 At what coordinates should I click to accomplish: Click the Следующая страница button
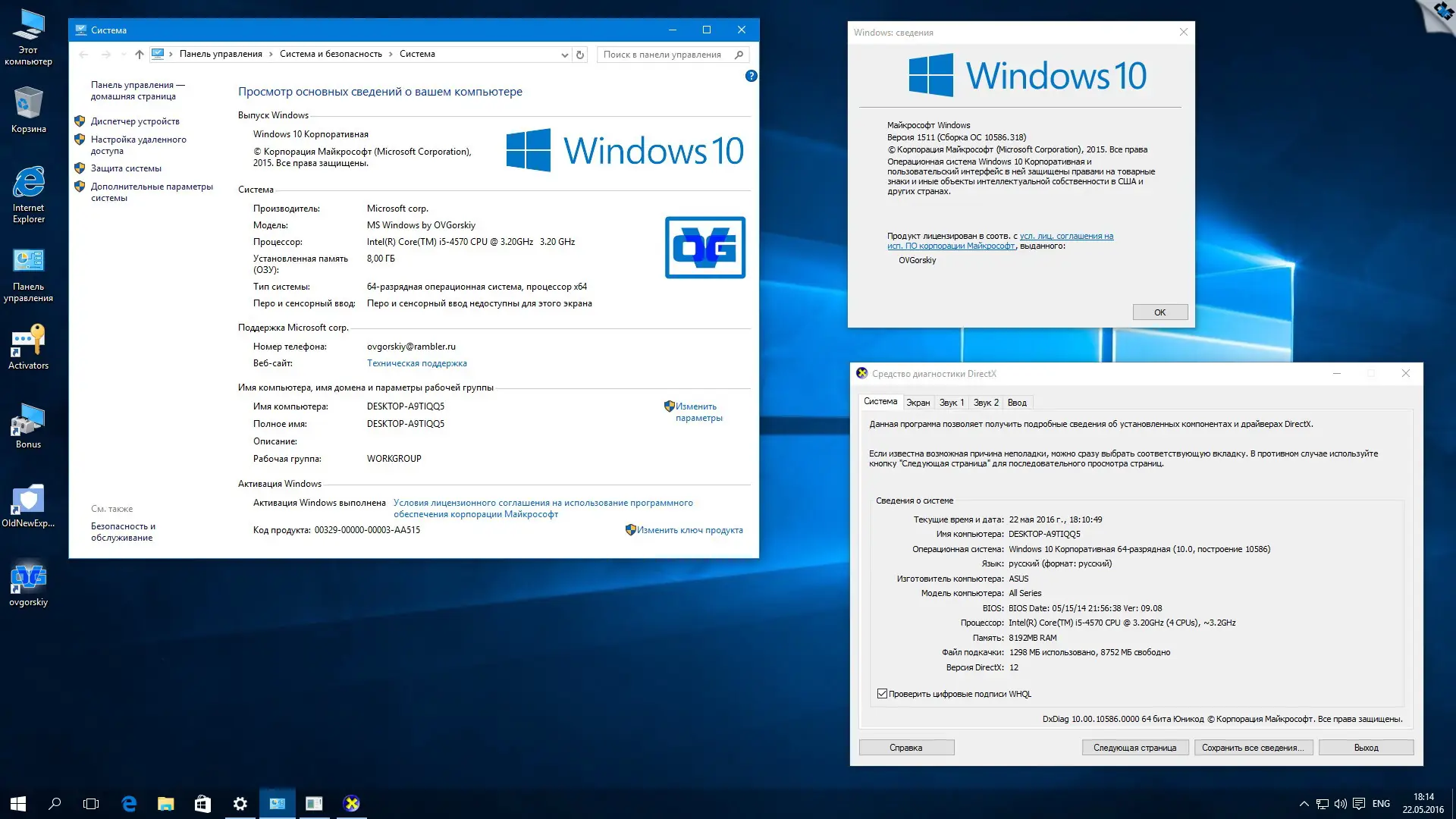[1134, 748]
